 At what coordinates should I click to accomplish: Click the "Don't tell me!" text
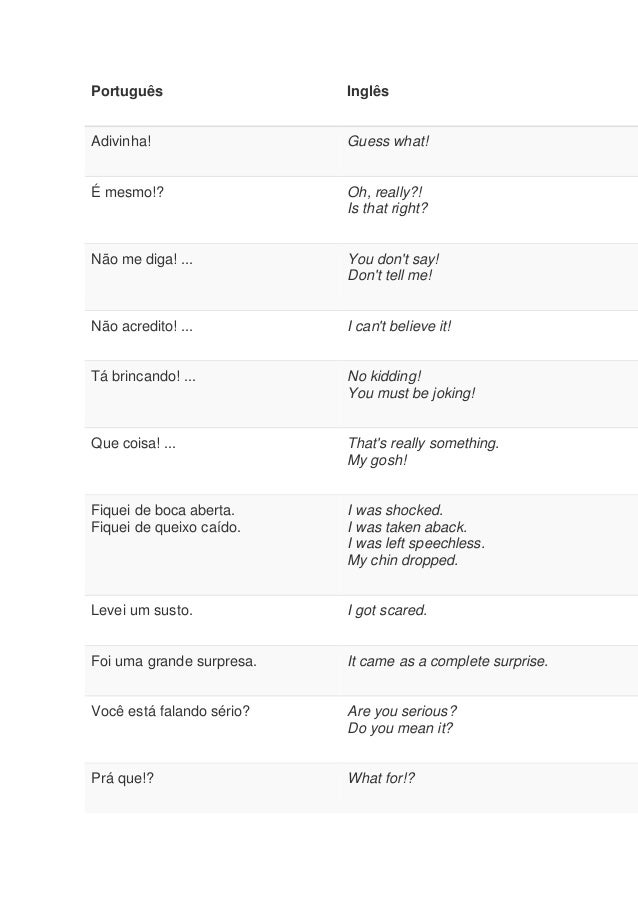pyautogui.click(x=390, y=274)
